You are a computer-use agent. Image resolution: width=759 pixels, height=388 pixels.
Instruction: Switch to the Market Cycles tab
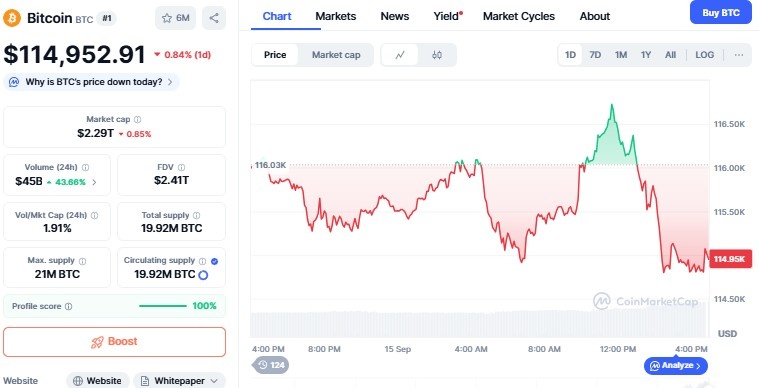coord(519,16)
